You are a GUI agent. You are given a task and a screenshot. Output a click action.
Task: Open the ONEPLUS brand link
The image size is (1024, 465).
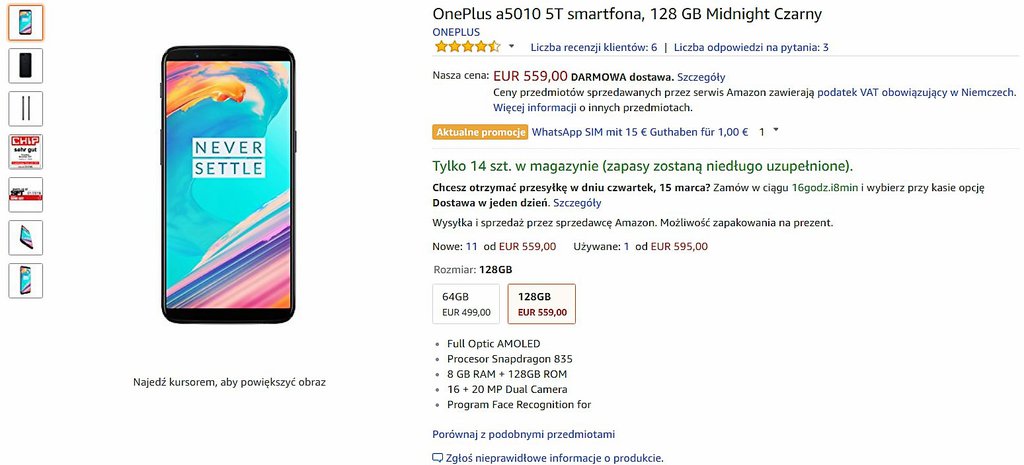457,31
